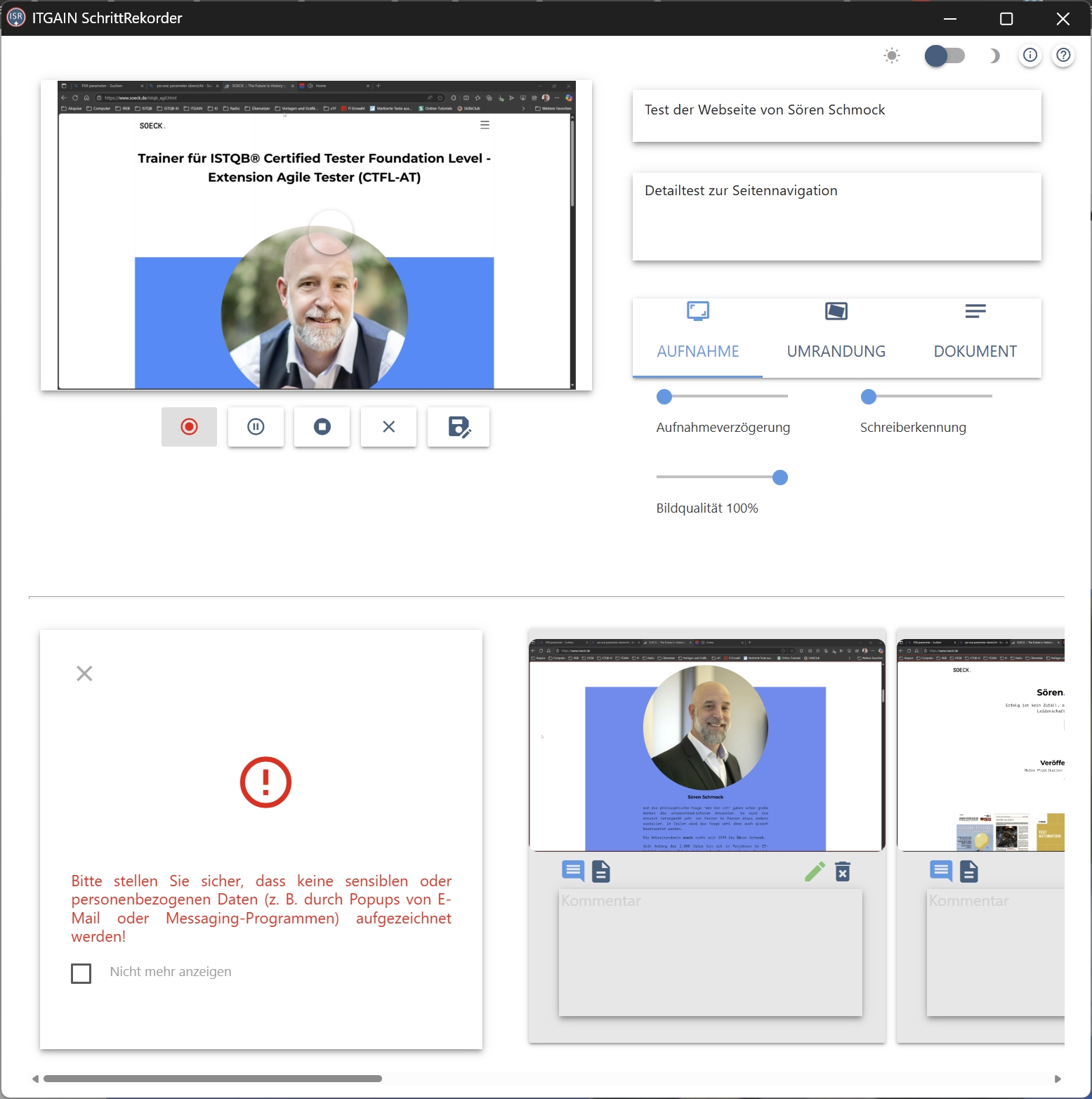The image size is (1092, 1099).
Task: Delete the first screenshot with the trash icon
Action: 843,871
